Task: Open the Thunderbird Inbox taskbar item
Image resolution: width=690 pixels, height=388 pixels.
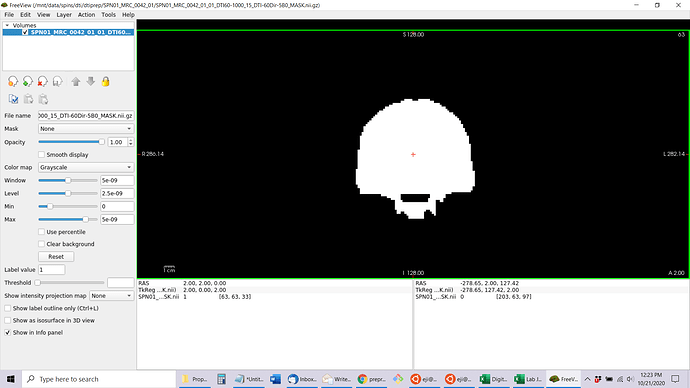Action: click(301, 379)
